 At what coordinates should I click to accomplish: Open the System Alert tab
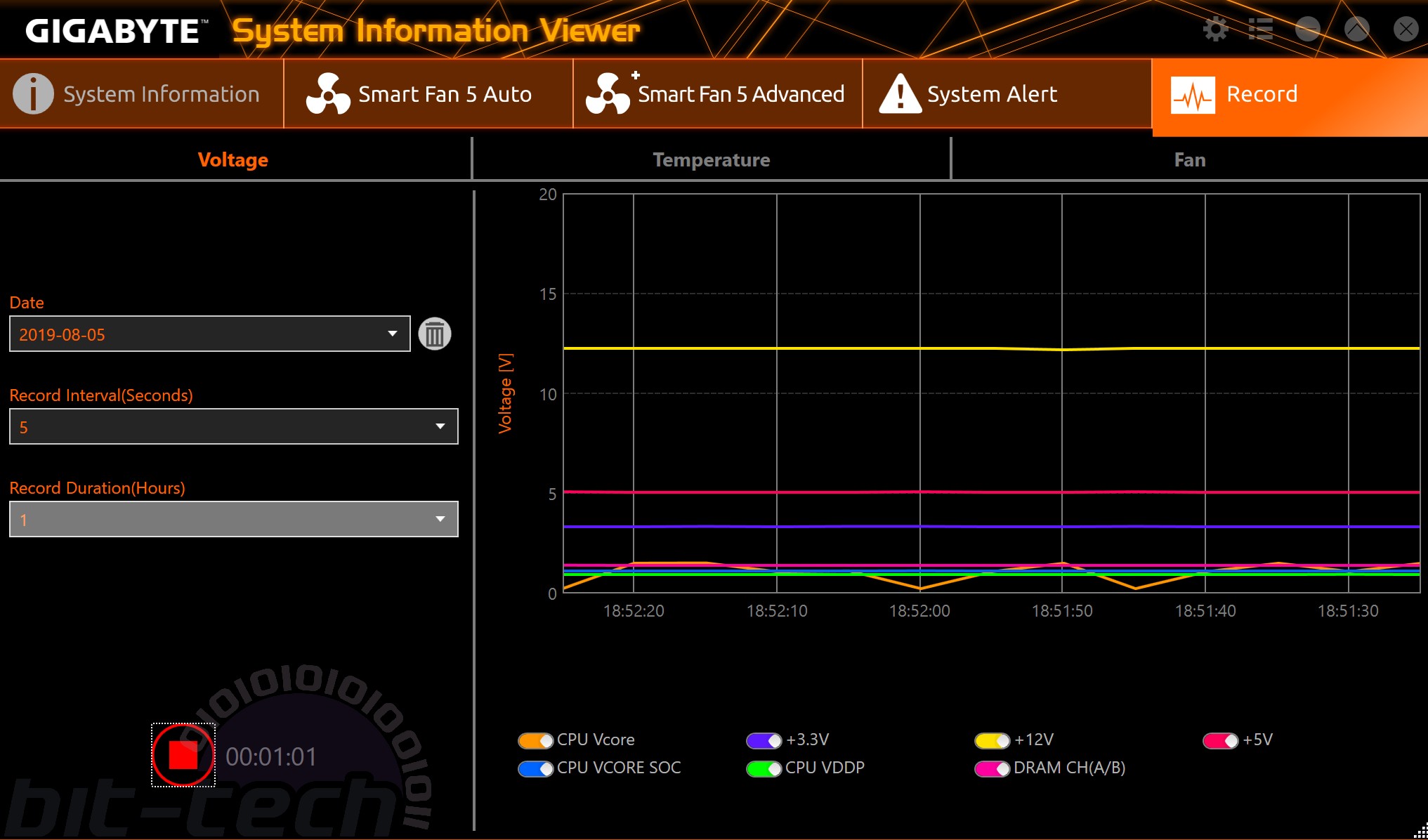pyautogui.click(x=1007, y=93)
